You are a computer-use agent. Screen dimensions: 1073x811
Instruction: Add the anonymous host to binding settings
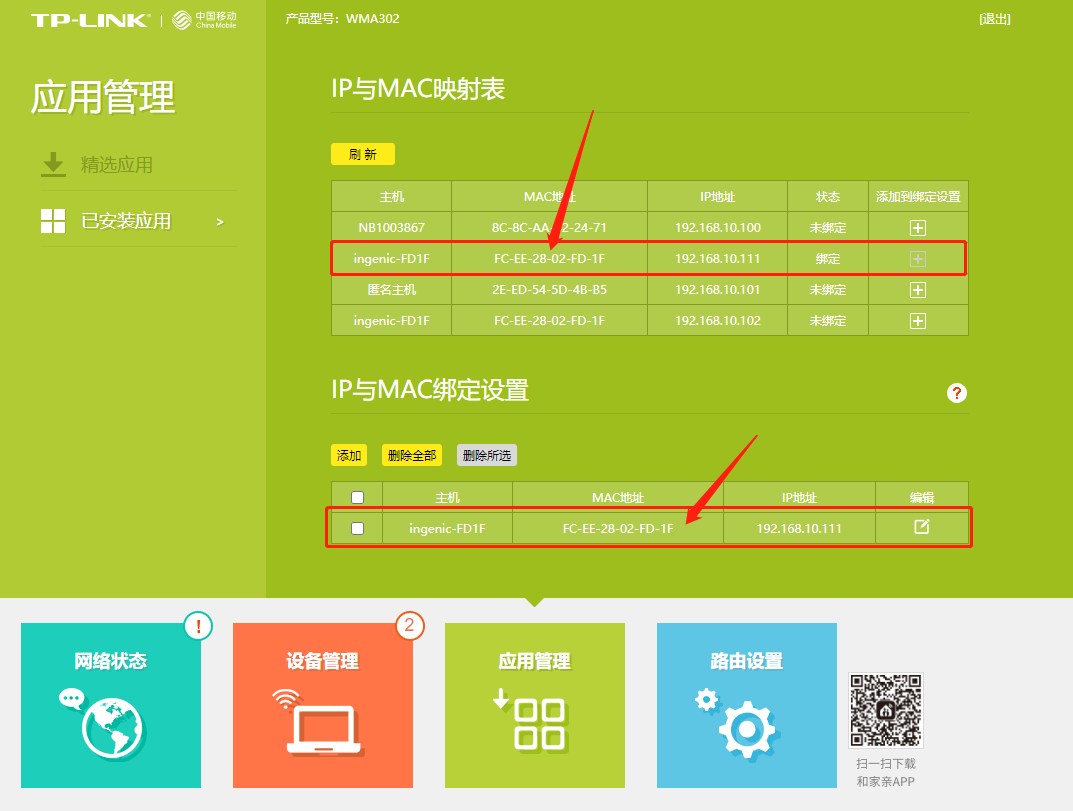[917, 289]
